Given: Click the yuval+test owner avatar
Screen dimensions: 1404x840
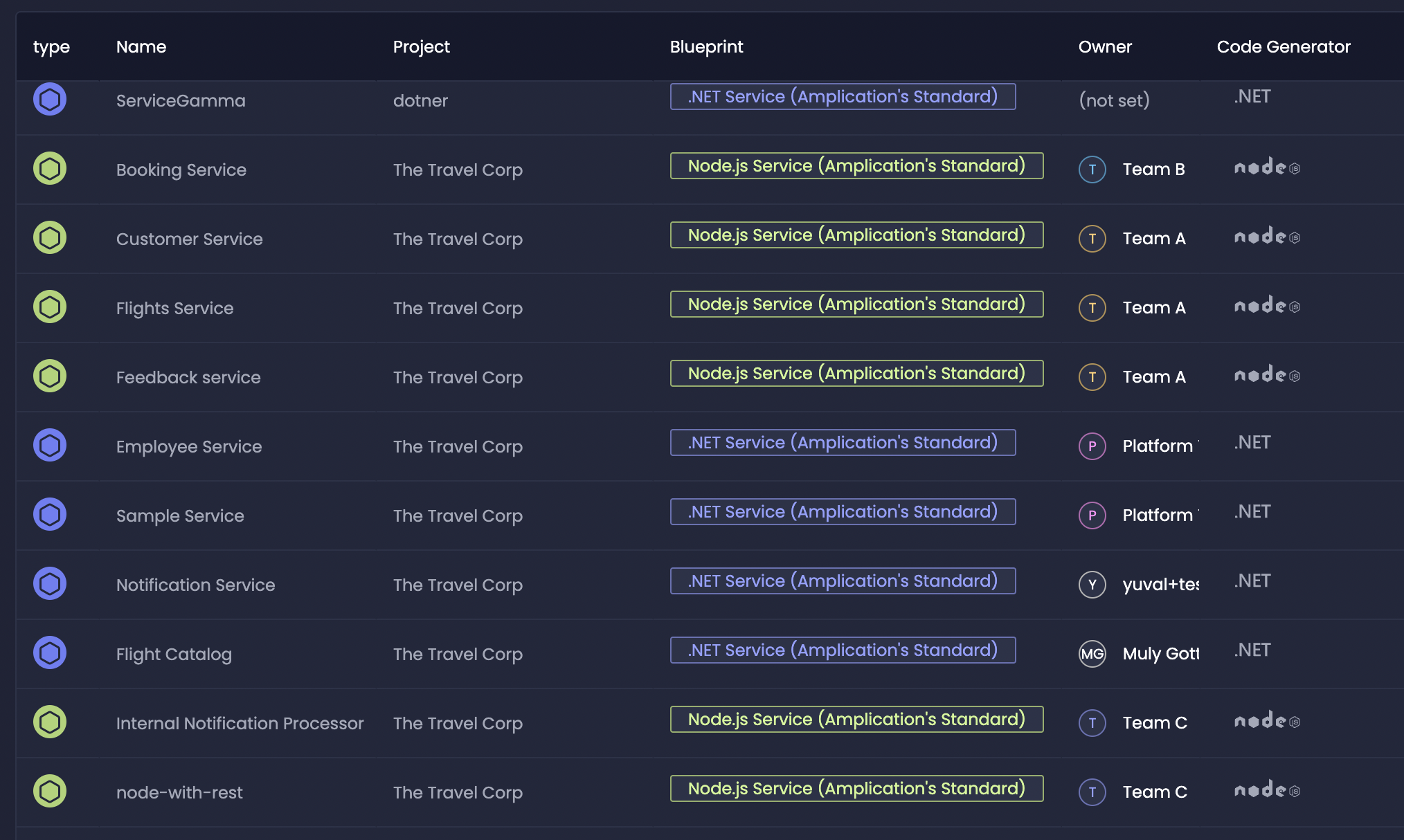Looking at the screenshot, I should click(x=1092, y=585).
